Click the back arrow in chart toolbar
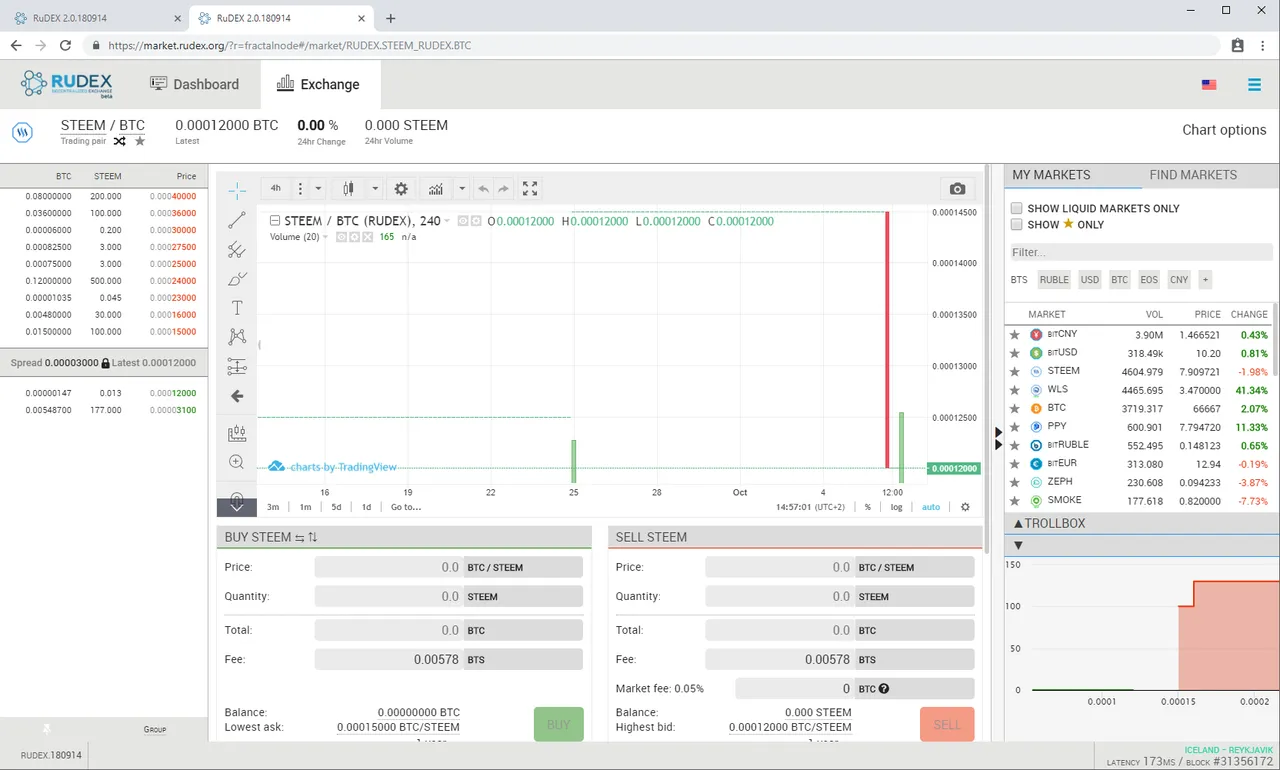 (237, 396)
